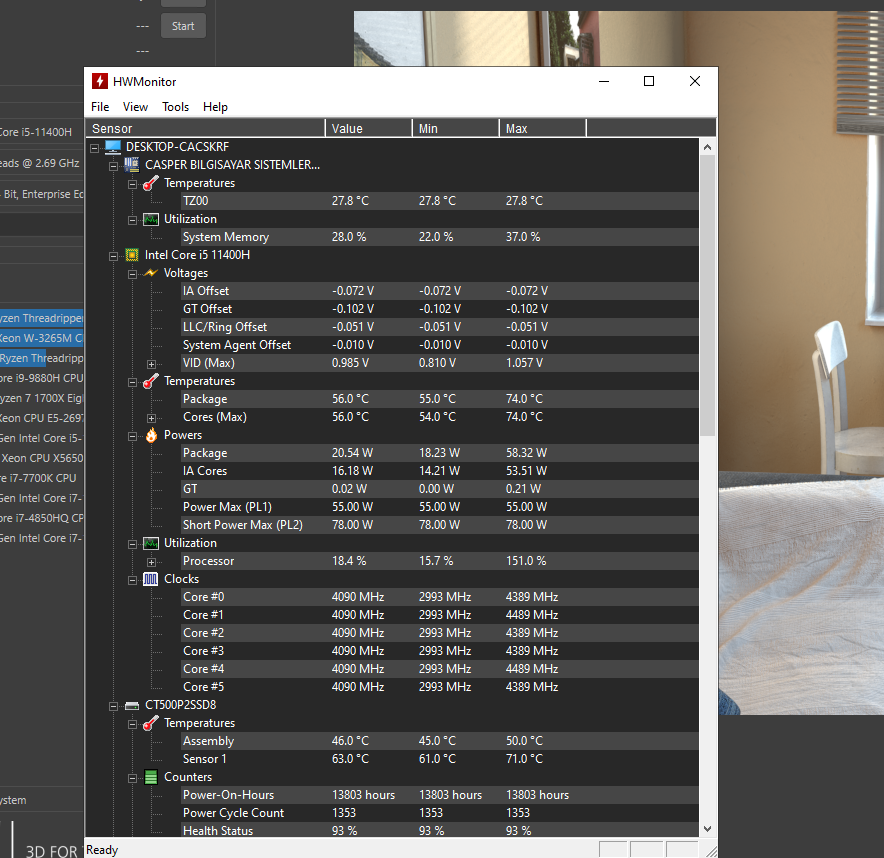The image size is (884, 858).
Task: Click the SSD Temperatures thermometer icon
Action: 151,723
